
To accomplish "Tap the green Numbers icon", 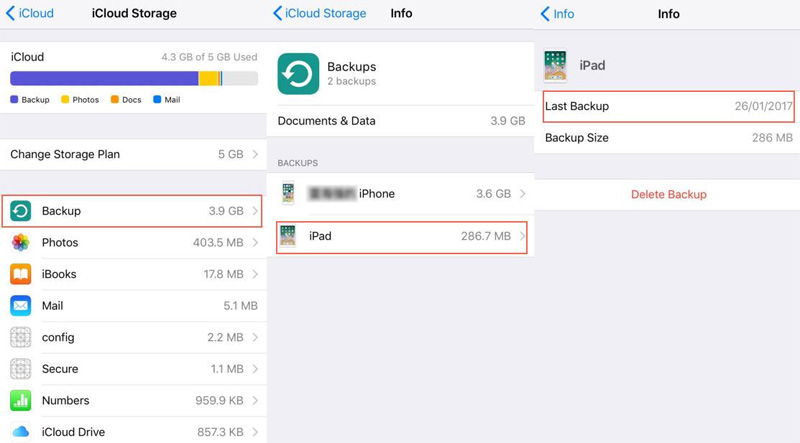I will [21, 401].
